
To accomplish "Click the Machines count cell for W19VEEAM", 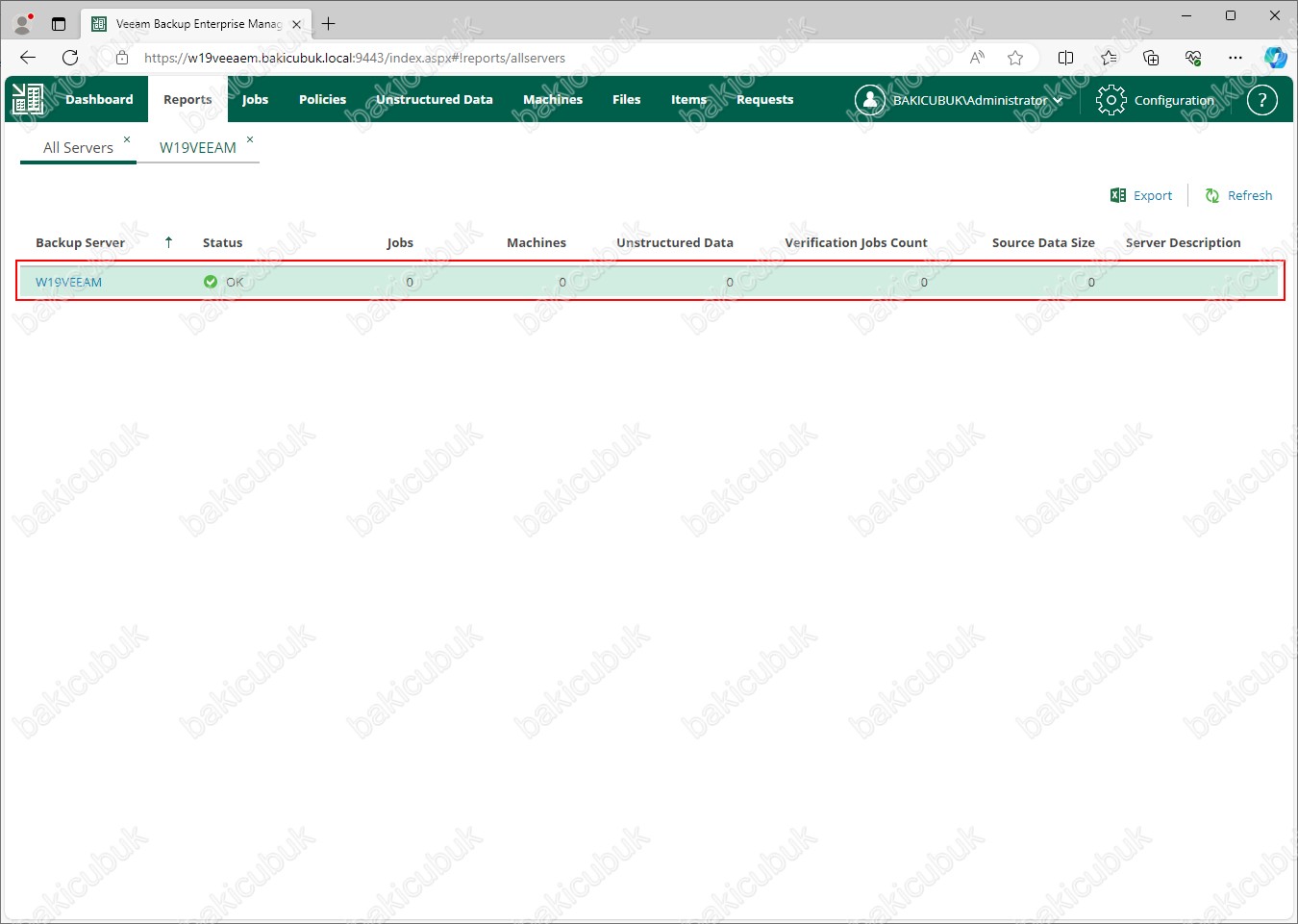I will (x=562, y=282).
